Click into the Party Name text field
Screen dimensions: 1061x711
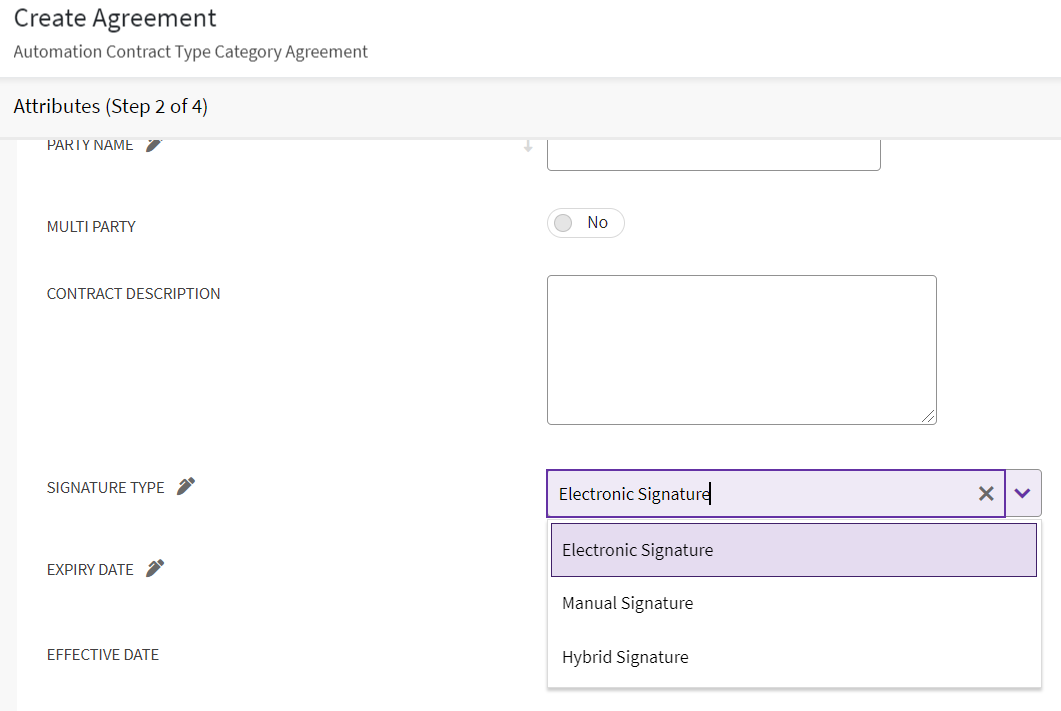[713, 154]
